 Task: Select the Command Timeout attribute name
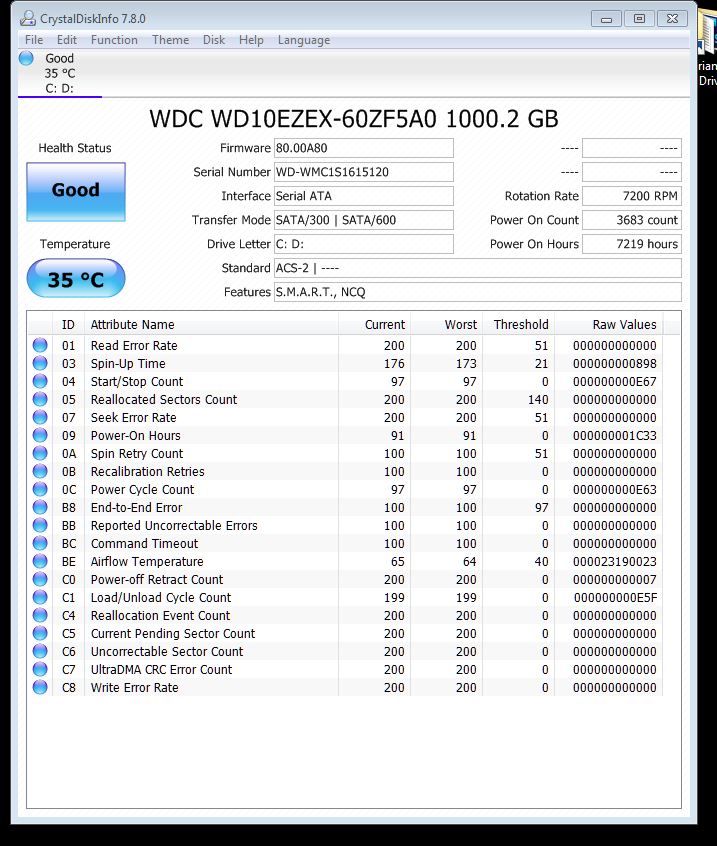(x=144, y=543)
